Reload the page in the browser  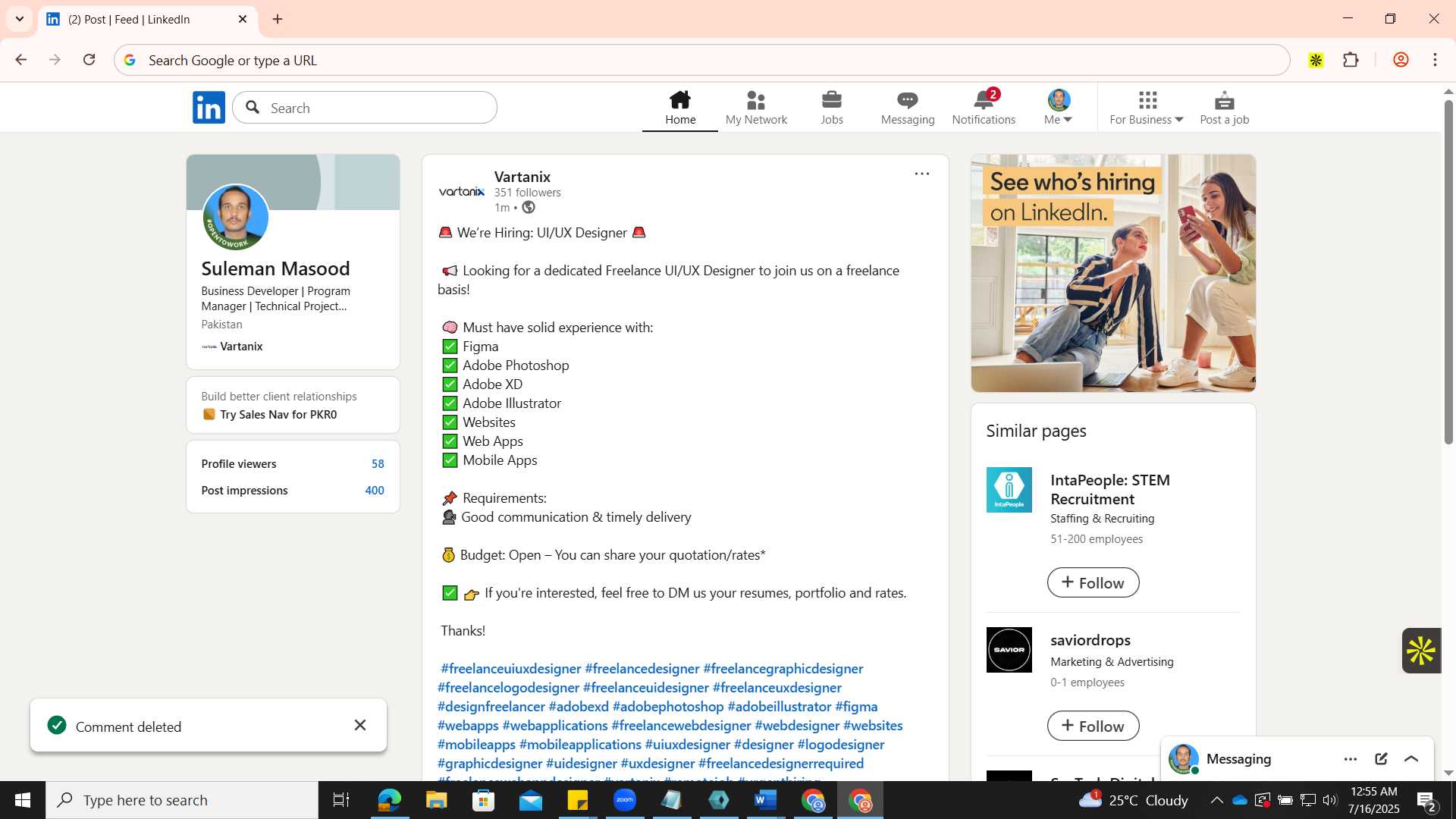point(89,60)
